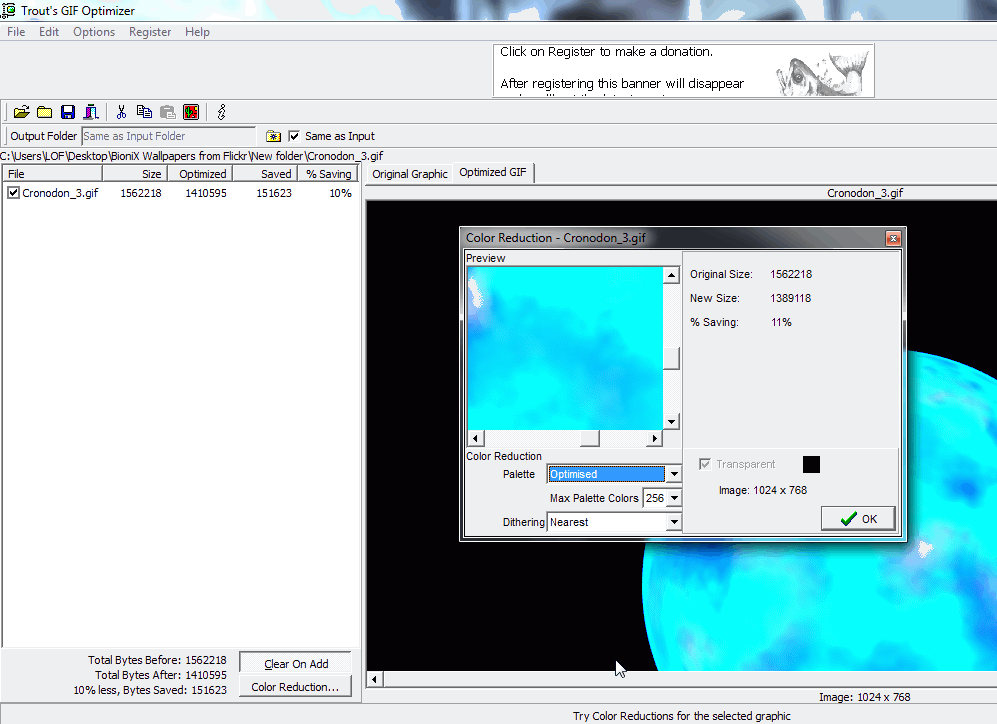This screenshot has width=997, height=724.
Task: Click the Total Bytes After: 1410595 text
Action: [x=161, y=676]
